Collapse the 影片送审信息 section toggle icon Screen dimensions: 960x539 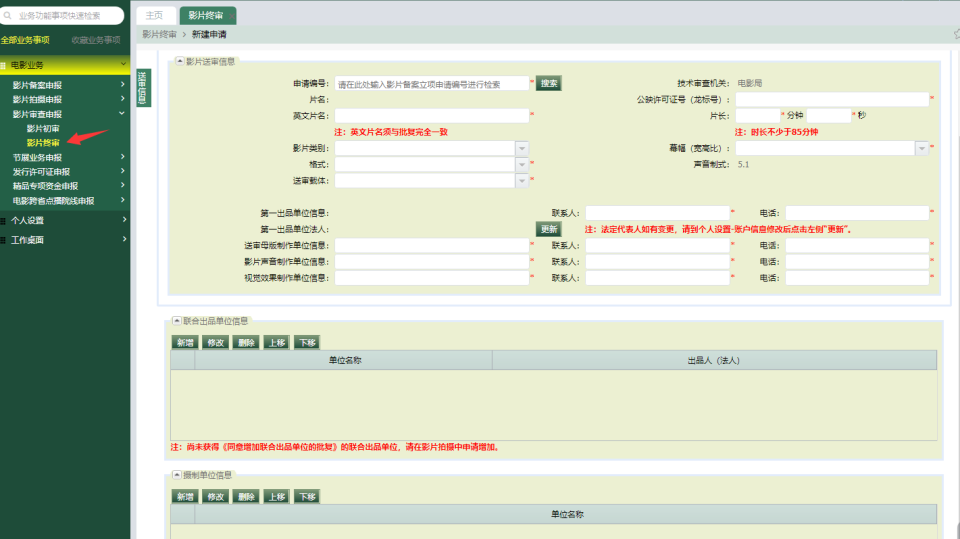(x=180, y=61)
